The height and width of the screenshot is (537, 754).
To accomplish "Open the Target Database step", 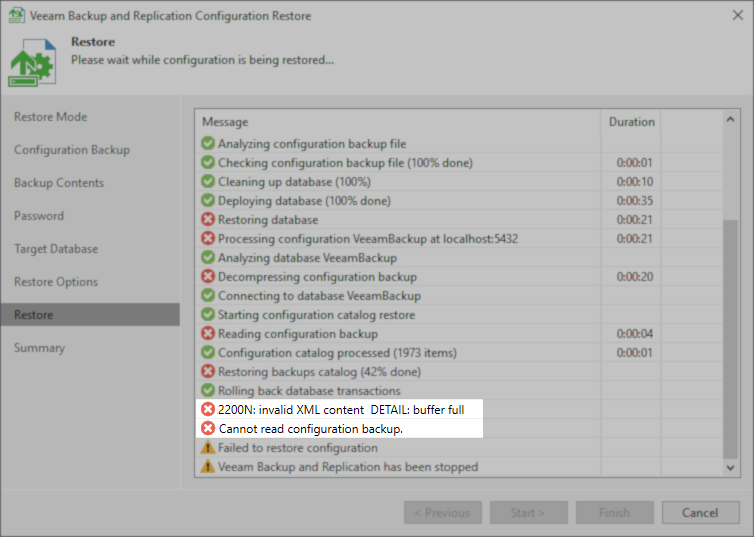I will [x=56, y=249].
